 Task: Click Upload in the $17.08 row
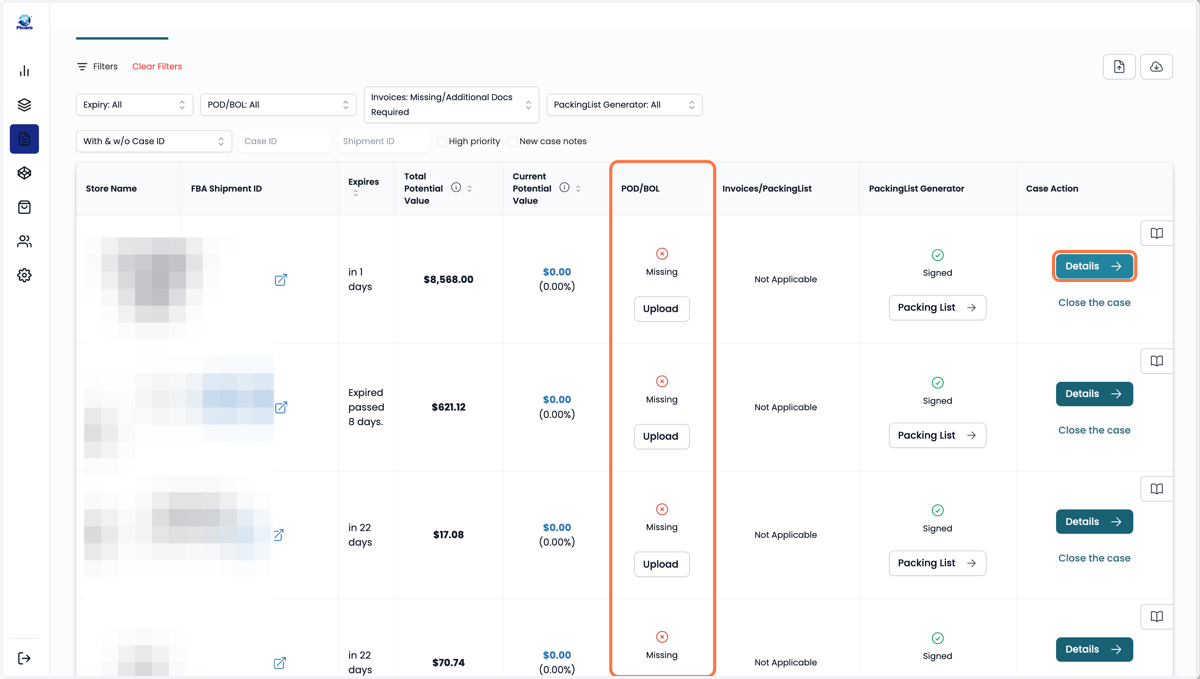(x=661, y=564)
